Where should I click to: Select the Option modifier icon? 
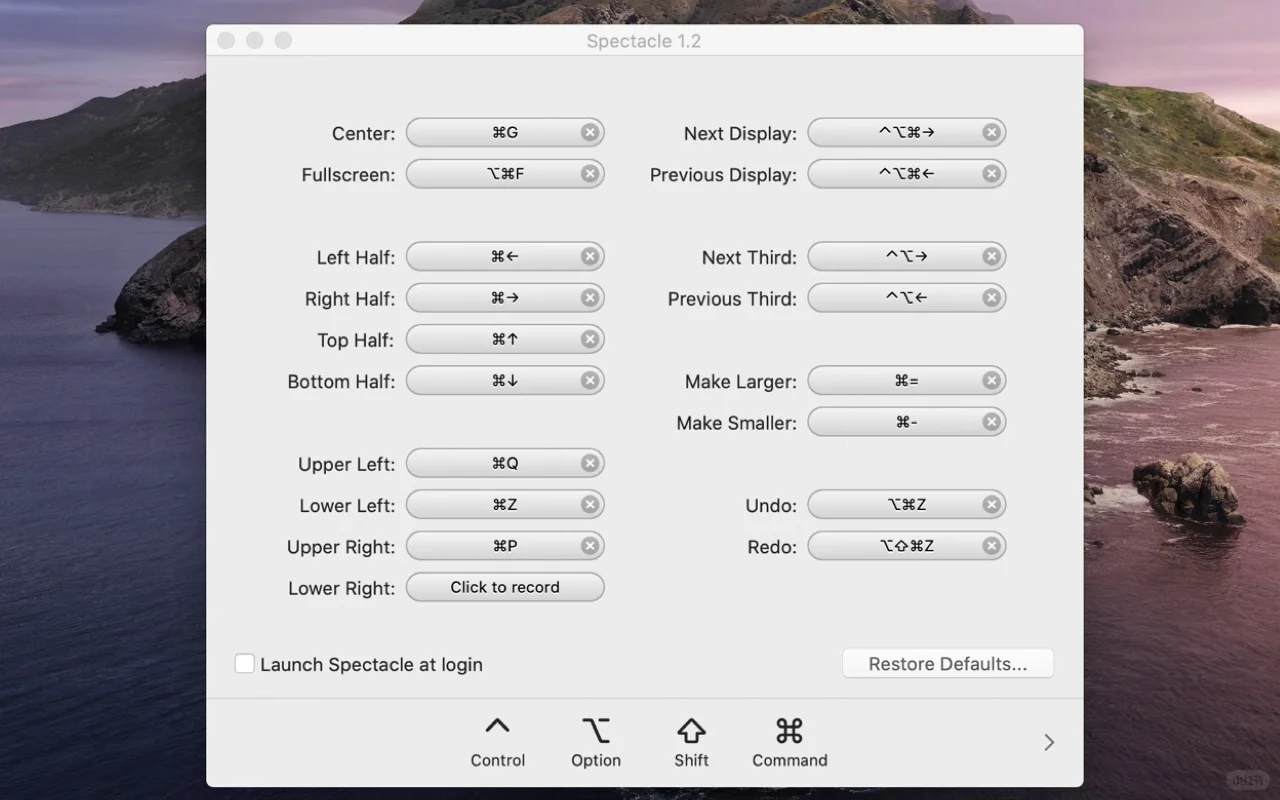595,730
